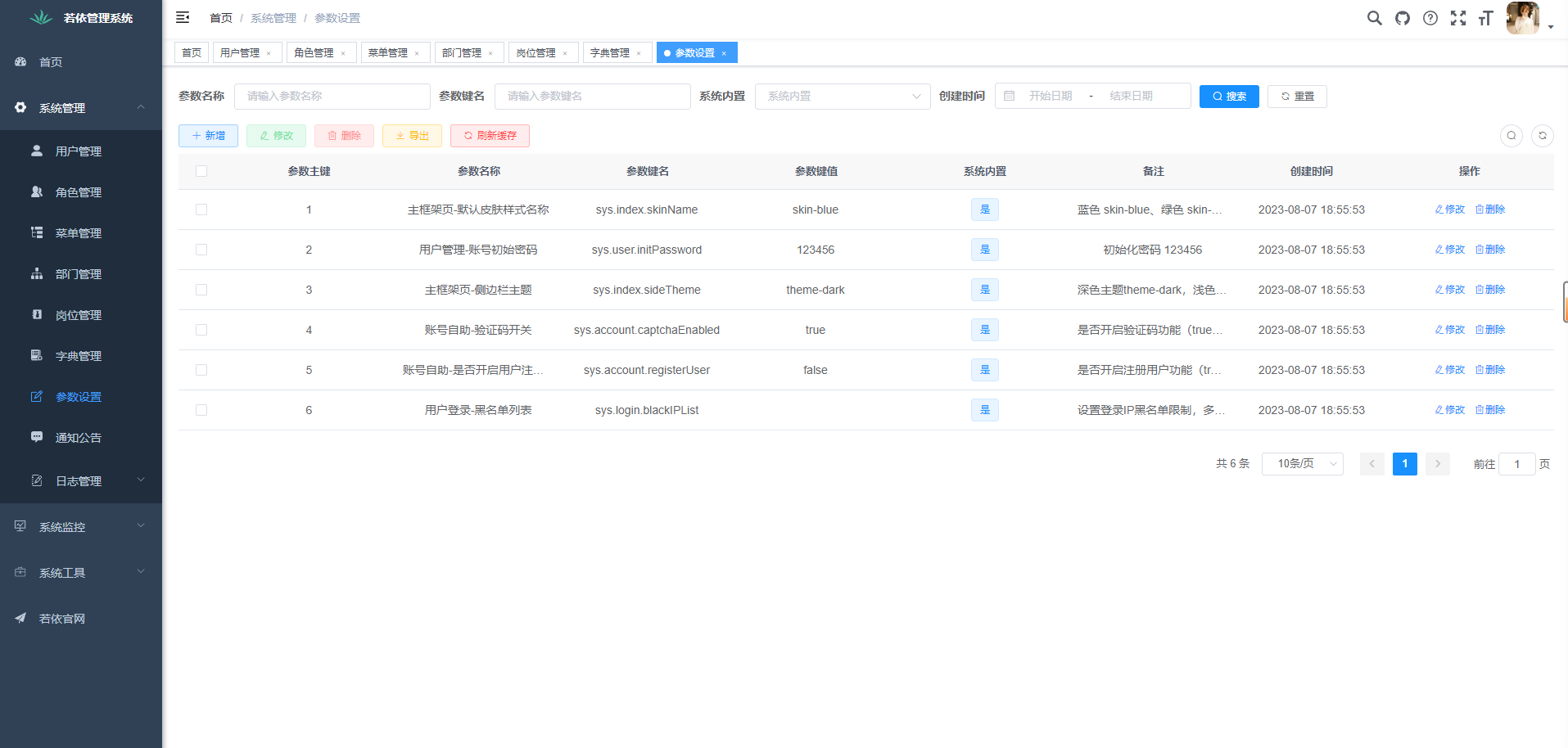Click the 前往 page number input
Viewport: 1568px width, 748px height.
tap(1516, 463)
